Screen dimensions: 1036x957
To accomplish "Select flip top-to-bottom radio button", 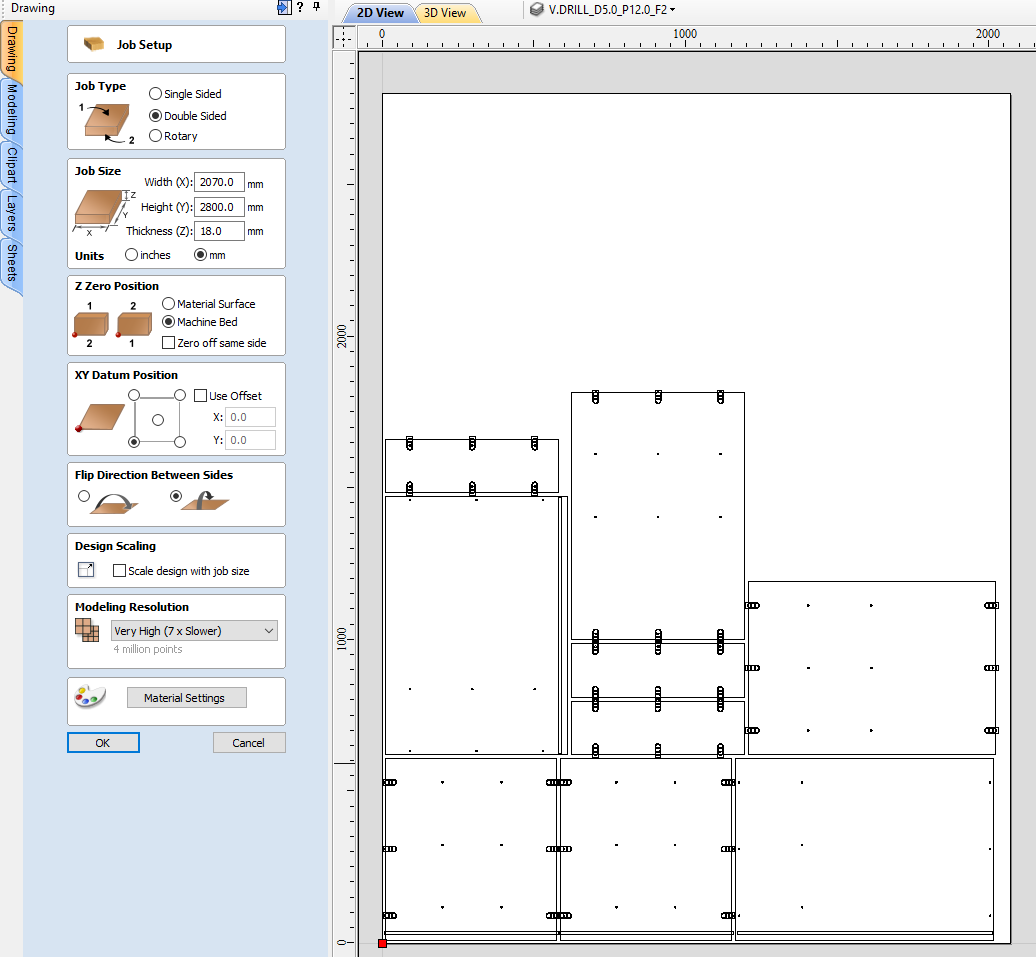I will click(x=176, y=496).
